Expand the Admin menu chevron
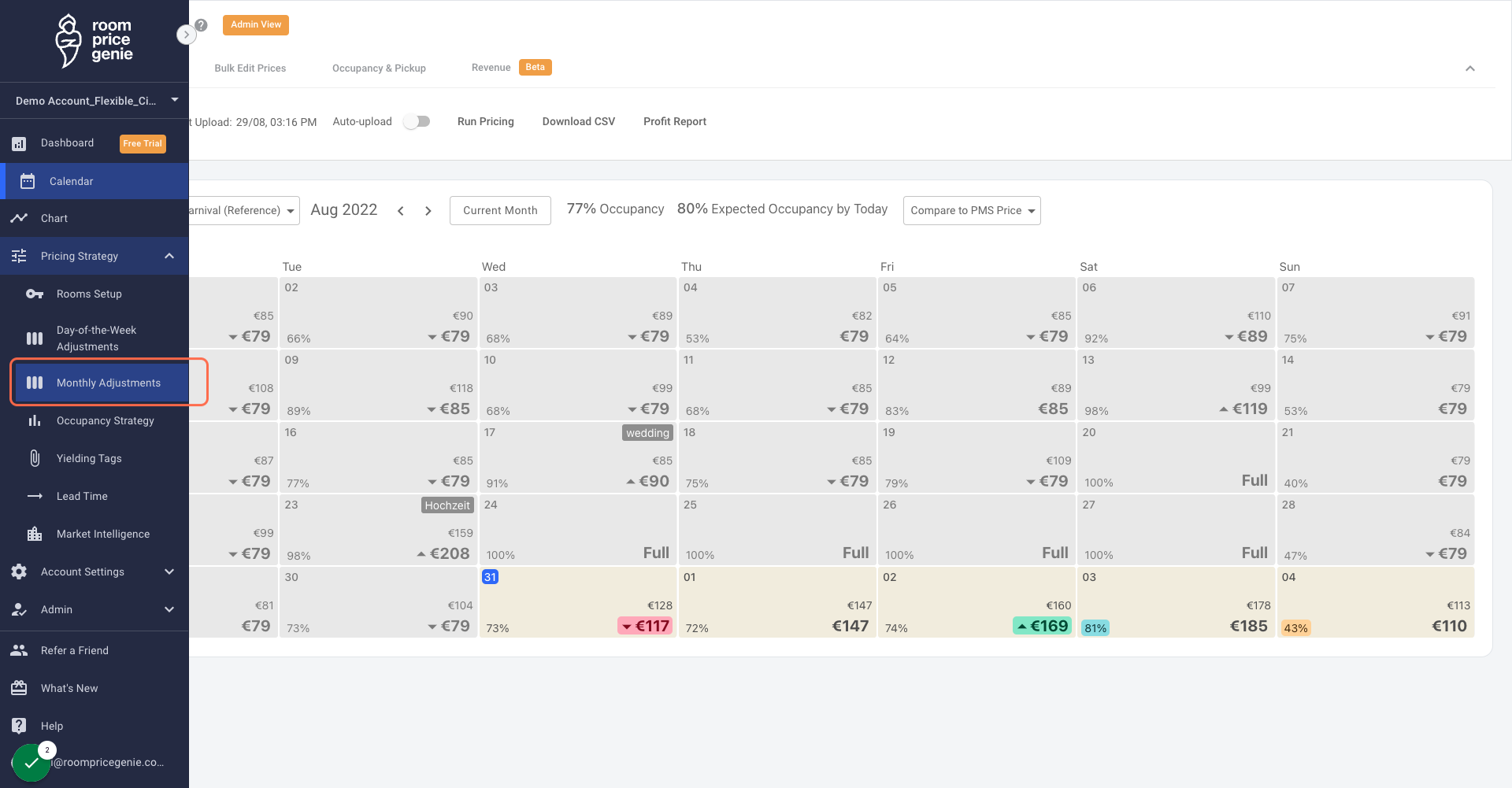The height and width of the screenshot is (788, 1512). click(x=169, y=609)
